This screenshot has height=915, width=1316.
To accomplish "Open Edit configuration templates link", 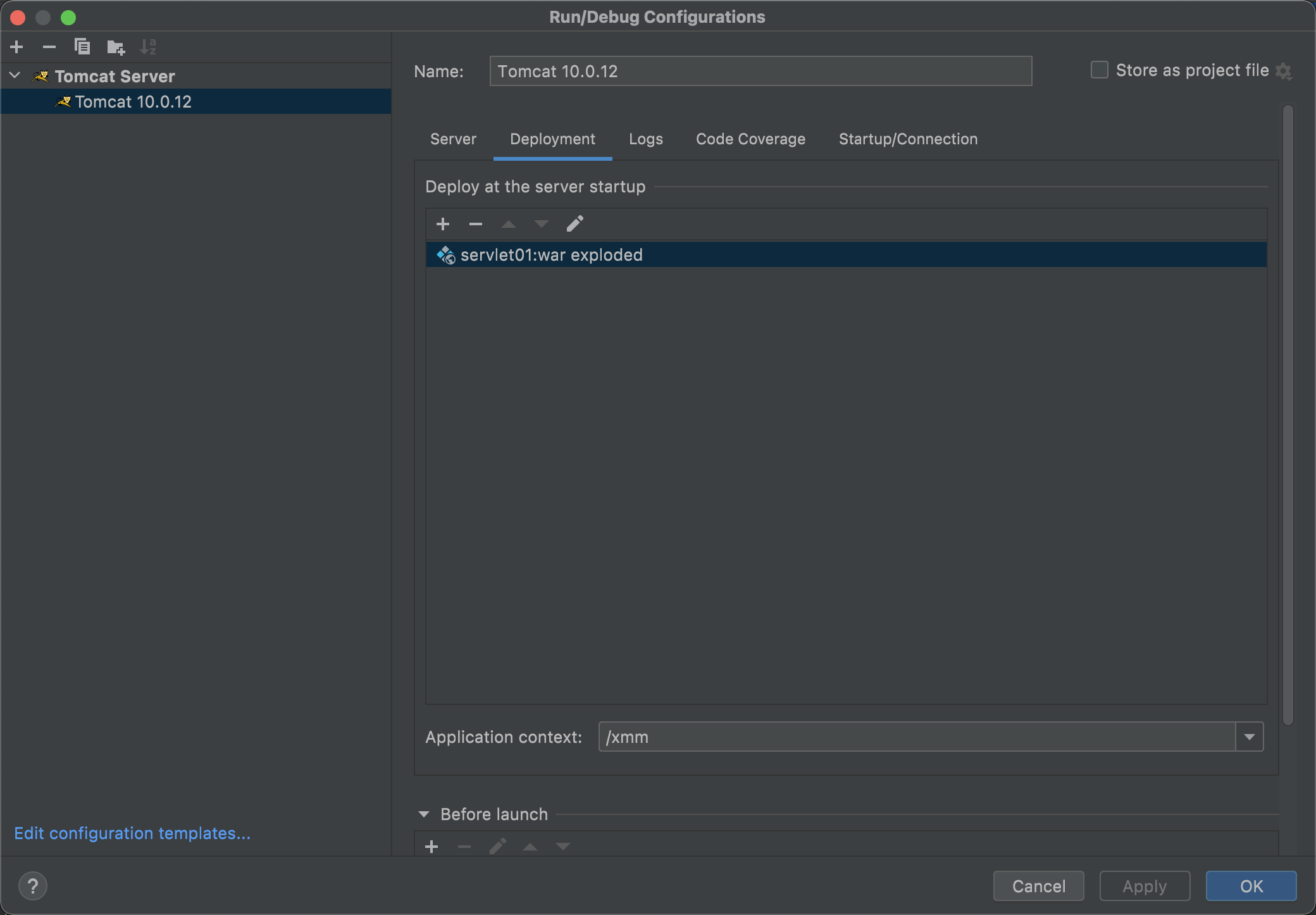I will tap(132, 833).
